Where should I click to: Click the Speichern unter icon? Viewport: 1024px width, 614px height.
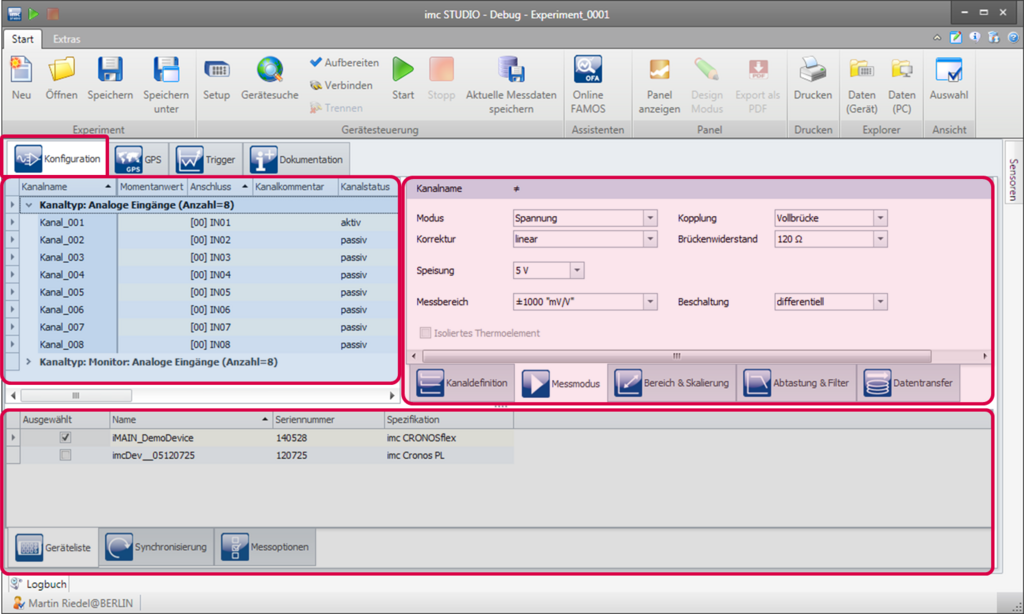[x=165, y=70]
